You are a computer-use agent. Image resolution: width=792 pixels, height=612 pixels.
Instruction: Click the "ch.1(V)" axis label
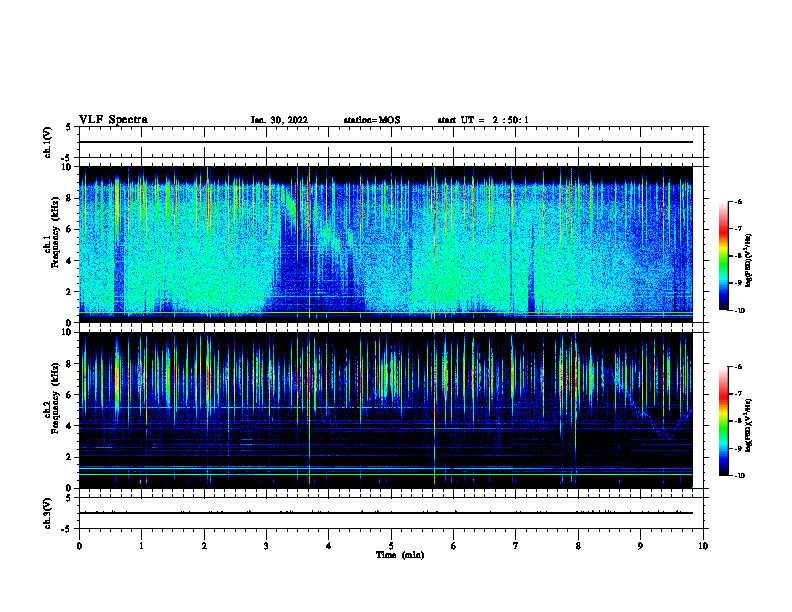pos(47,142)
